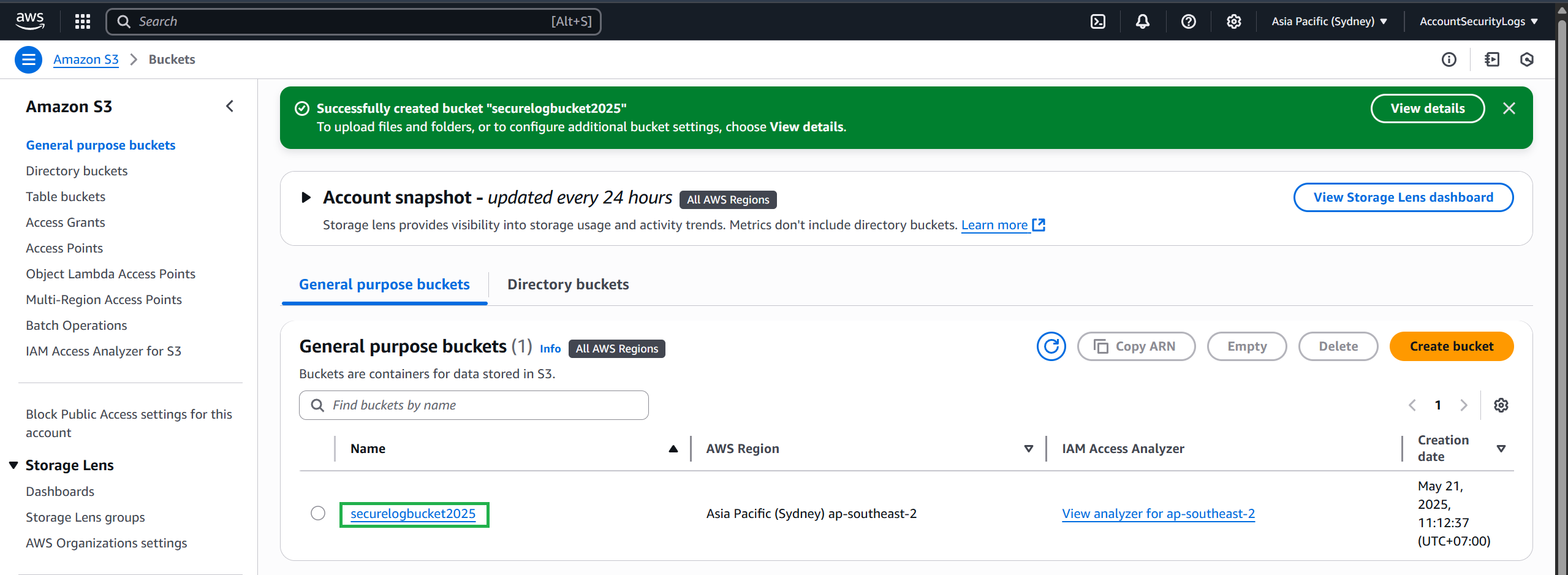The image size is (1568, 575).
Task: Dismiss the bucket created success banner
Action: click(x=1509, y=109)
